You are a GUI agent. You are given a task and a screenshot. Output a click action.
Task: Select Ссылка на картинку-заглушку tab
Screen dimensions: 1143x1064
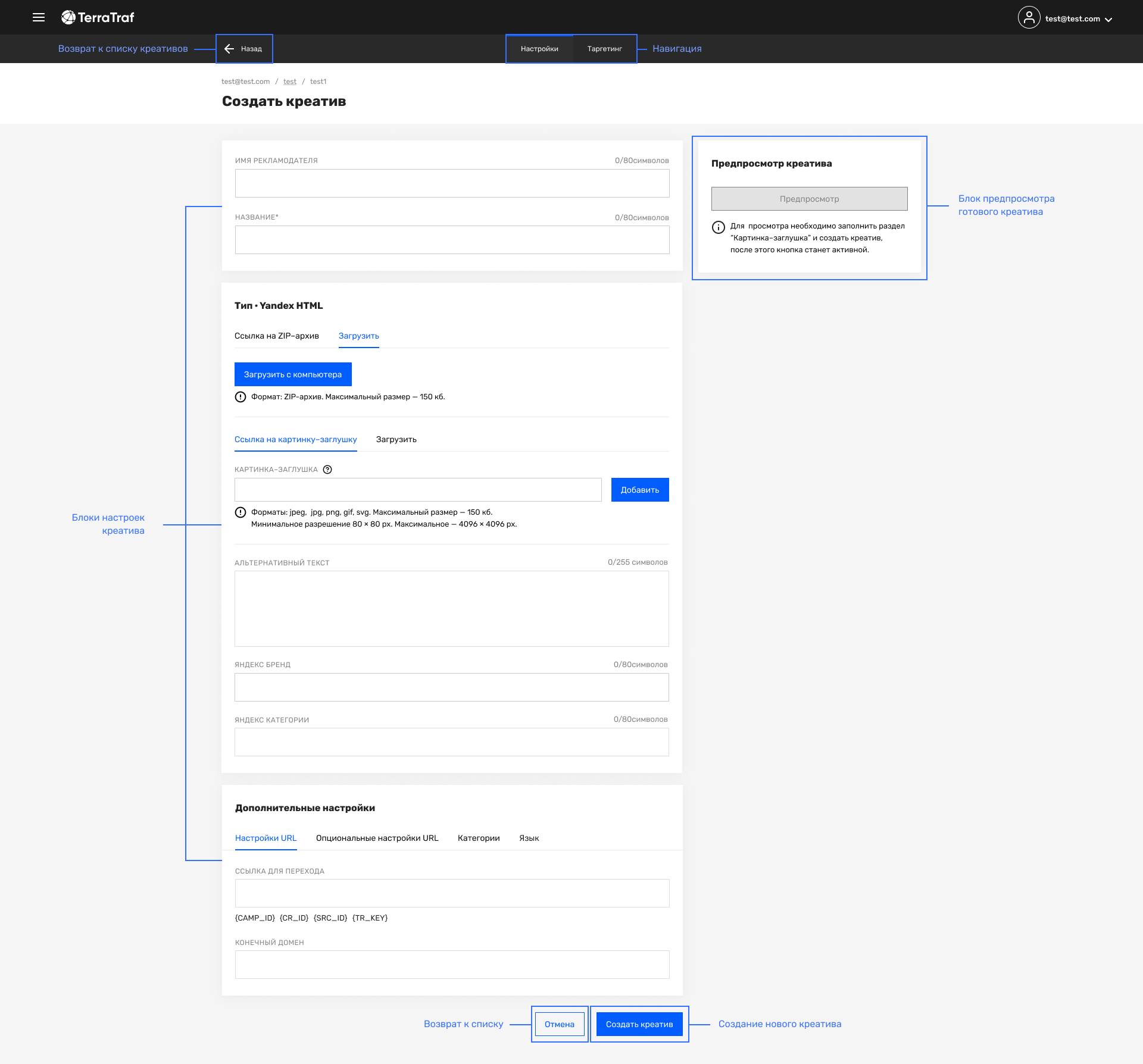296,440
